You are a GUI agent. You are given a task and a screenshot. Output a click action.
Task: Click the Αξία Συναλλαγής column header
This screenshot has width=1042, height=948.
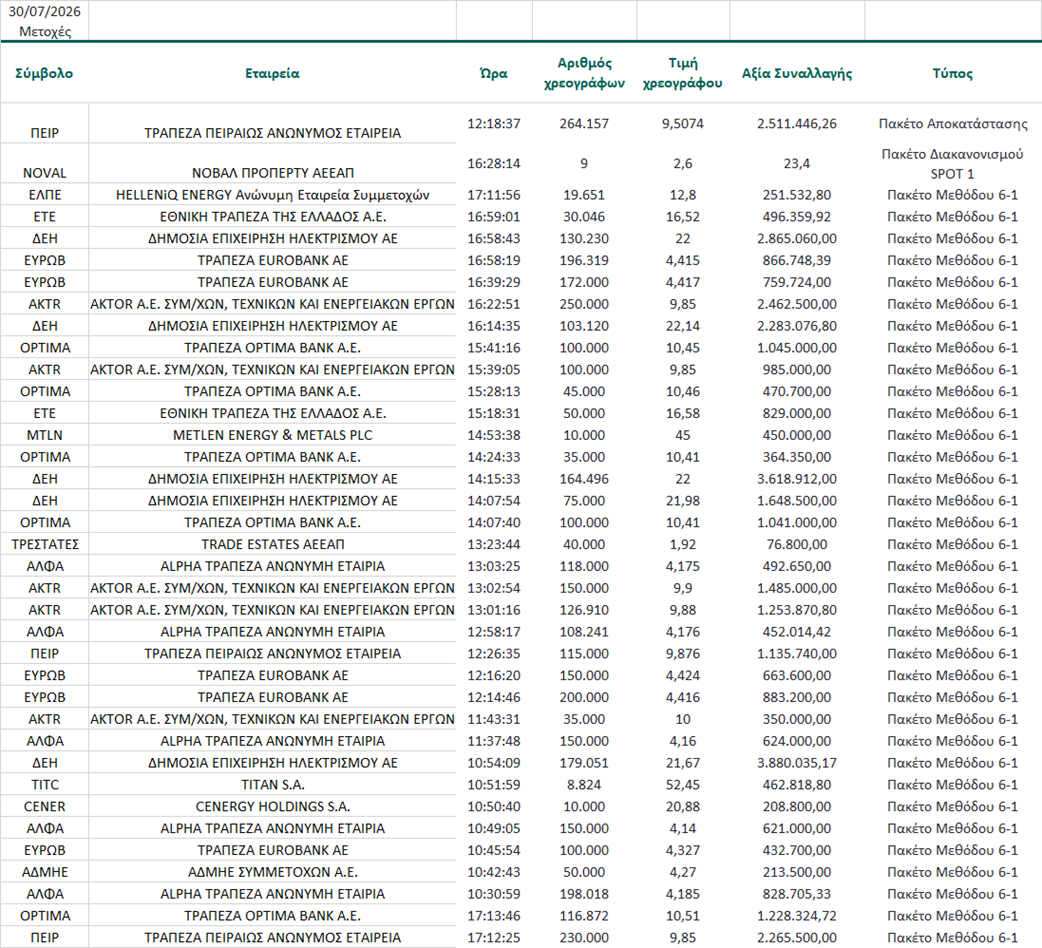[797, 73]
